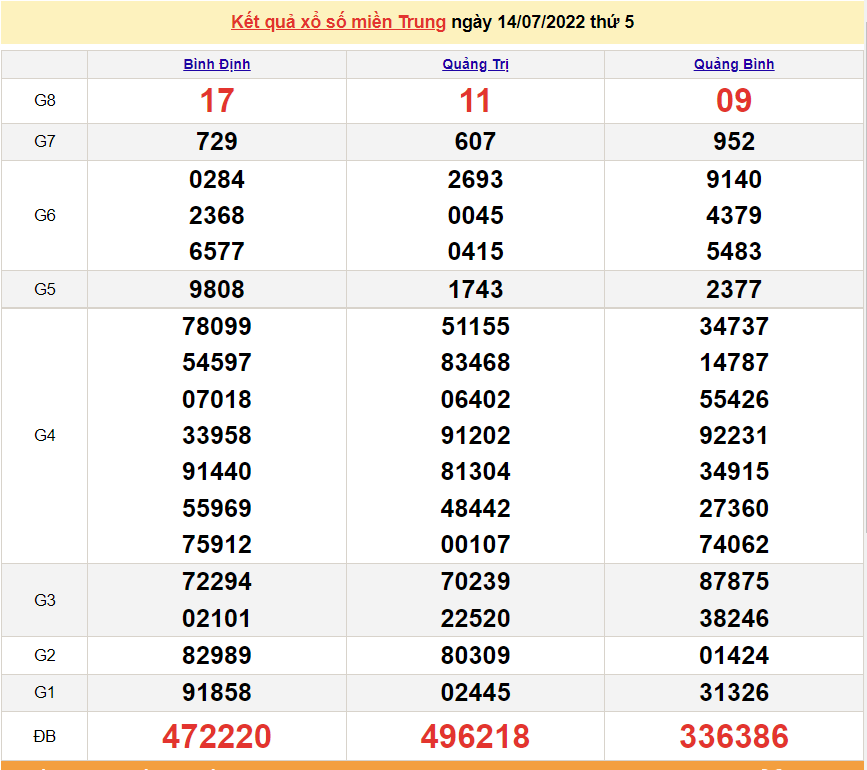Image resolution: width=867 pixels, height=770 pixels.
Task: Select Quảng Bình special prize number 336386
Action: click(734, 737)
